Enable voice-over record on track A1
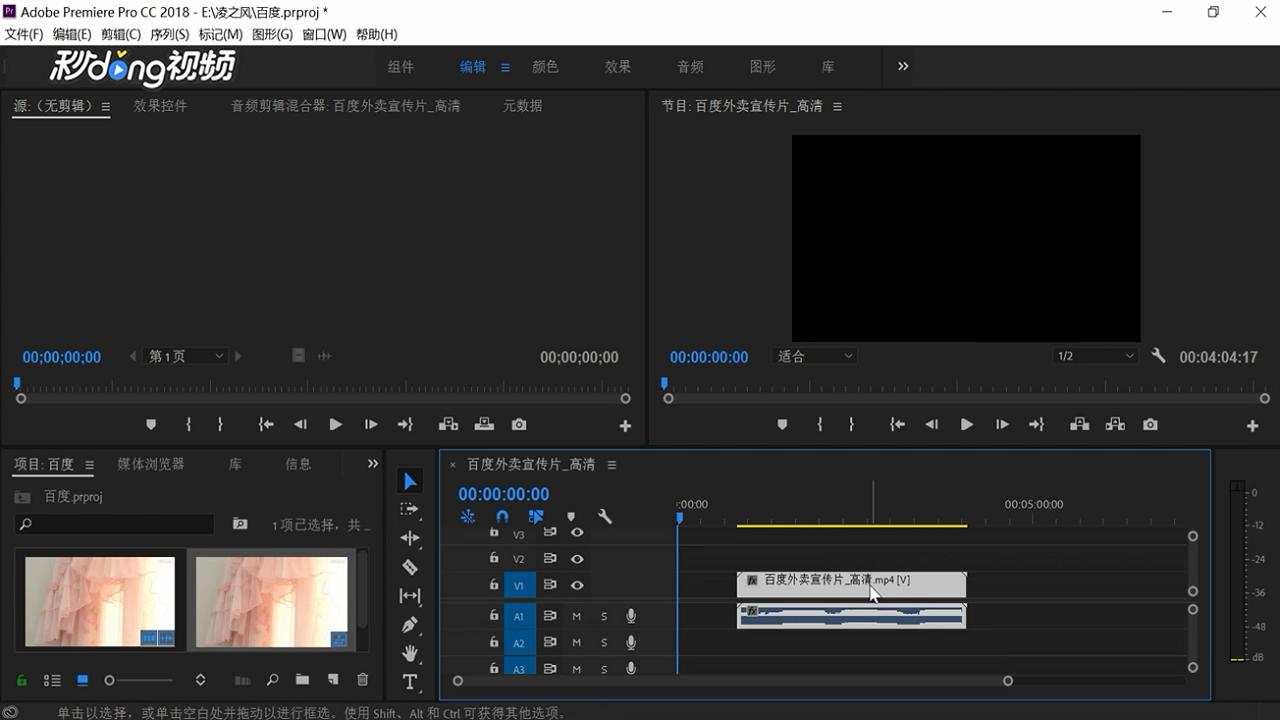The height and width of the screenshot is (720, 1280). (631, 616)
